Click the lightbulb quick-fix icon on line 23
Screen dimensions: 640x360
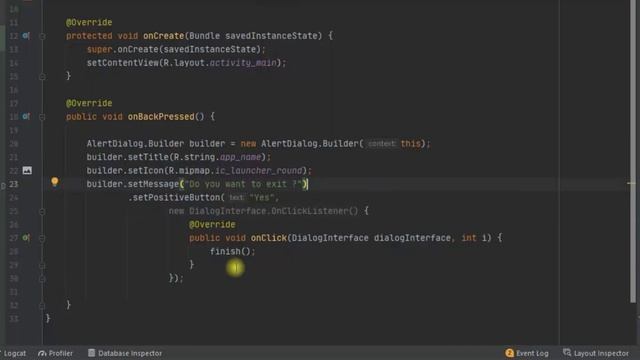click(x=55, y=182)
